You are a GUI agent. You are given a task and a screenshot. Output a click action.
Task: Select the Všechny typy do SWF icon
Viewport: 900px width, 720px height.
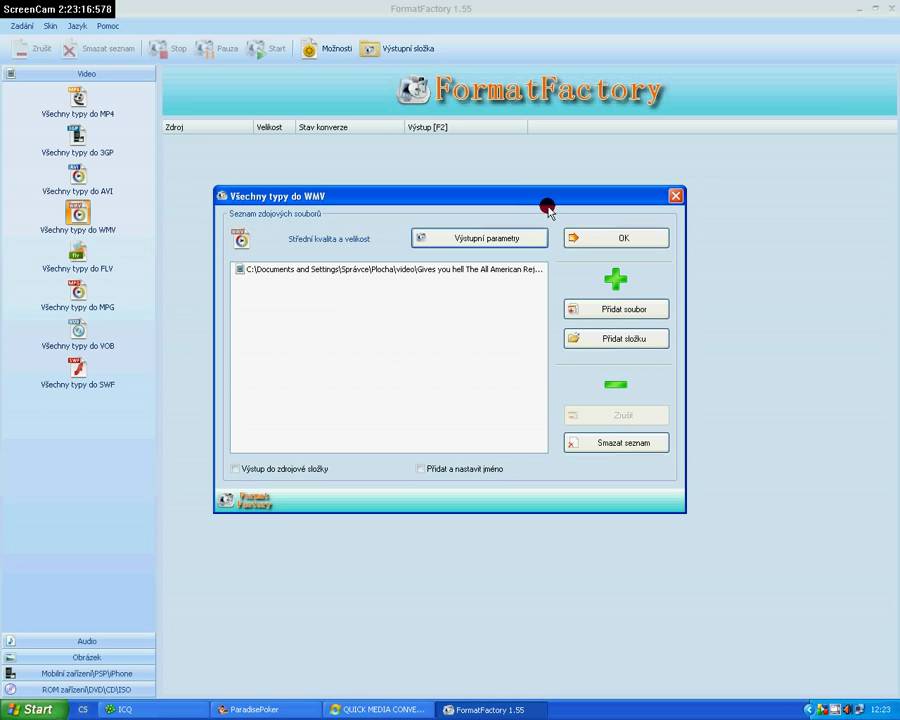tap(77, 367)
